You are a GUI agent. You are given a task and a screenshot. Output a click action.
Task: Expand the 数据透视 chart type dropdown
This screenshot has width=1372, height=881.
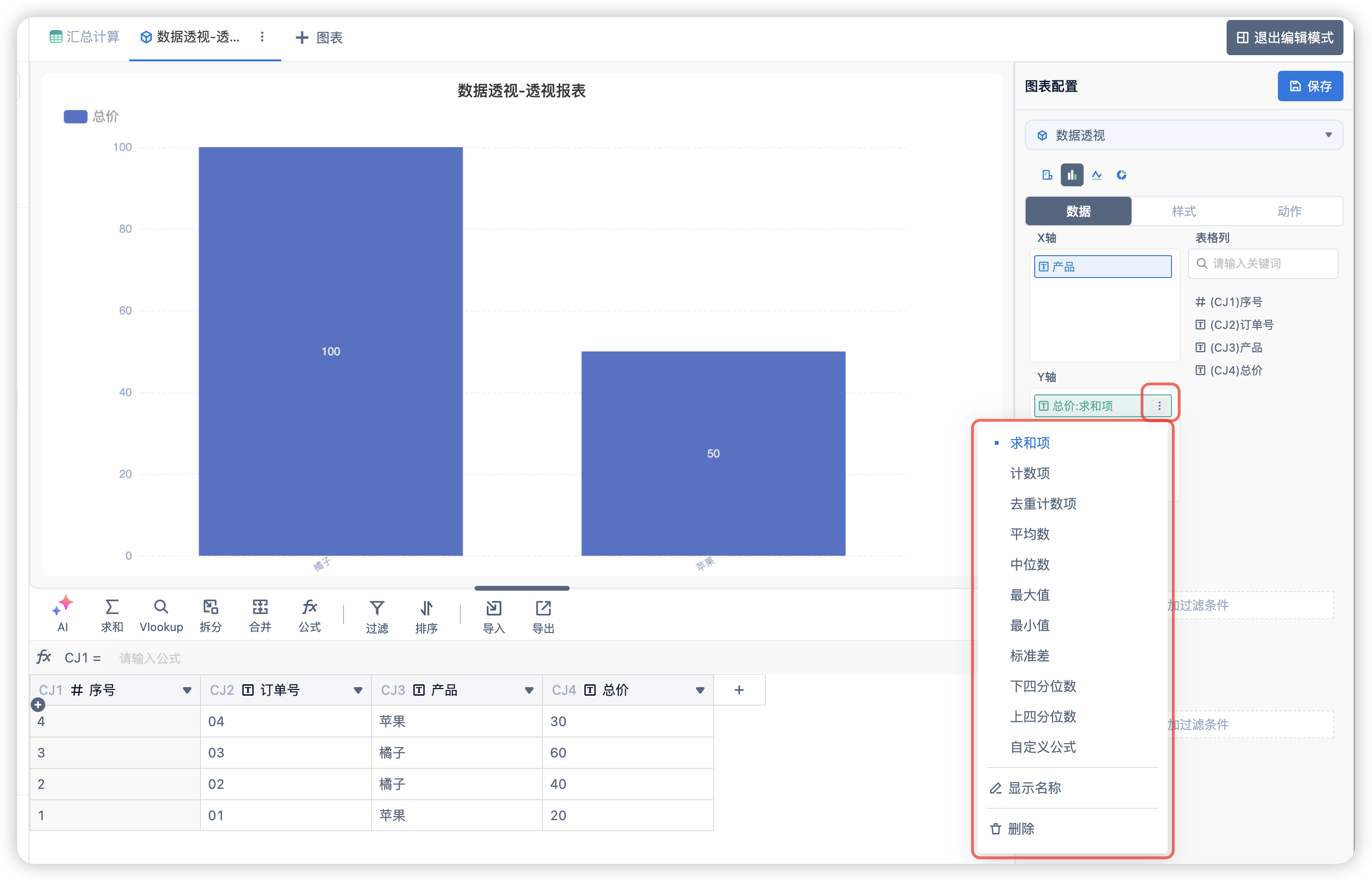[1184, 135]
